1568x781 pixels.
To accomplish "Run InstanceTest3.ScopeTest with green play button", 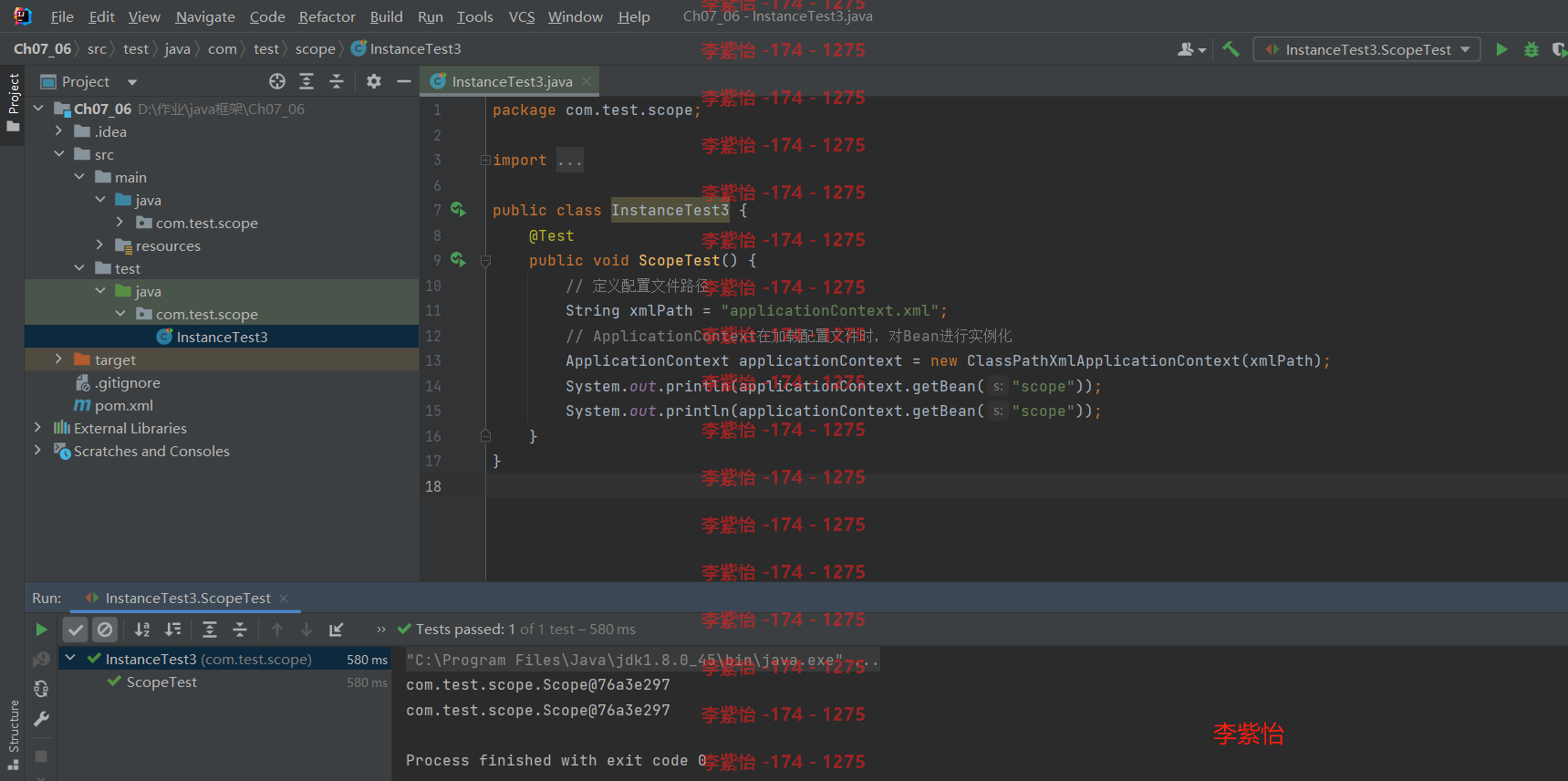I will [1501, 49].
